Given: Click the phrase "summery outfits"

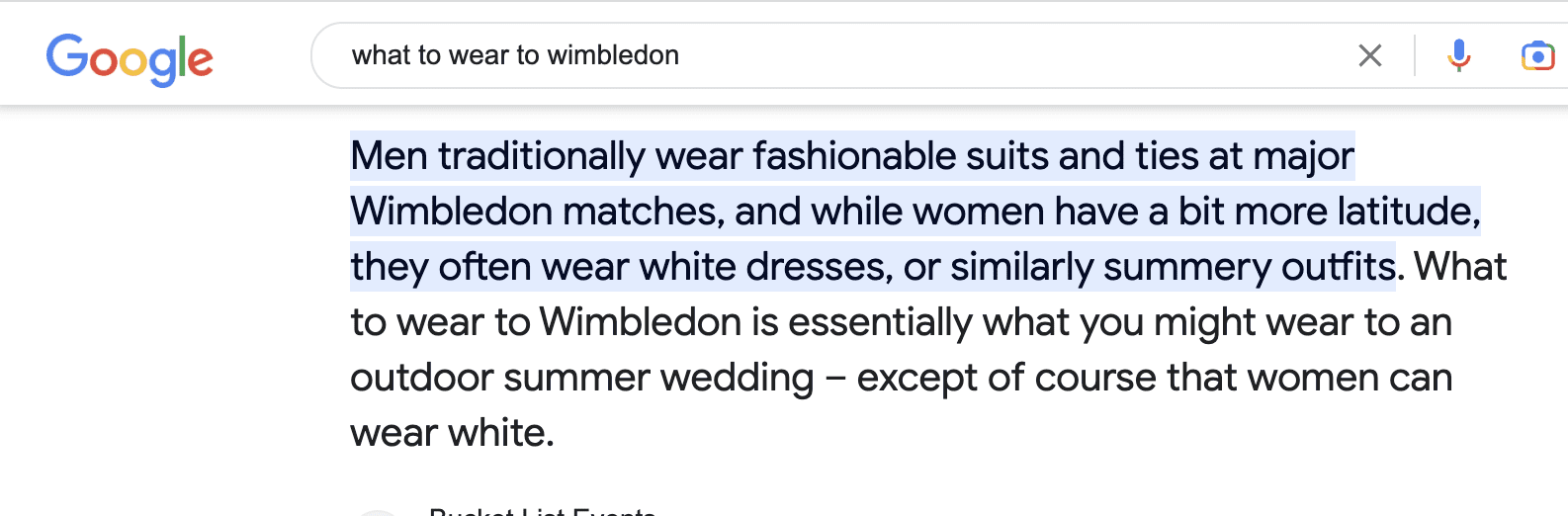Looking at the screenshot, I should pos(1249,267).
